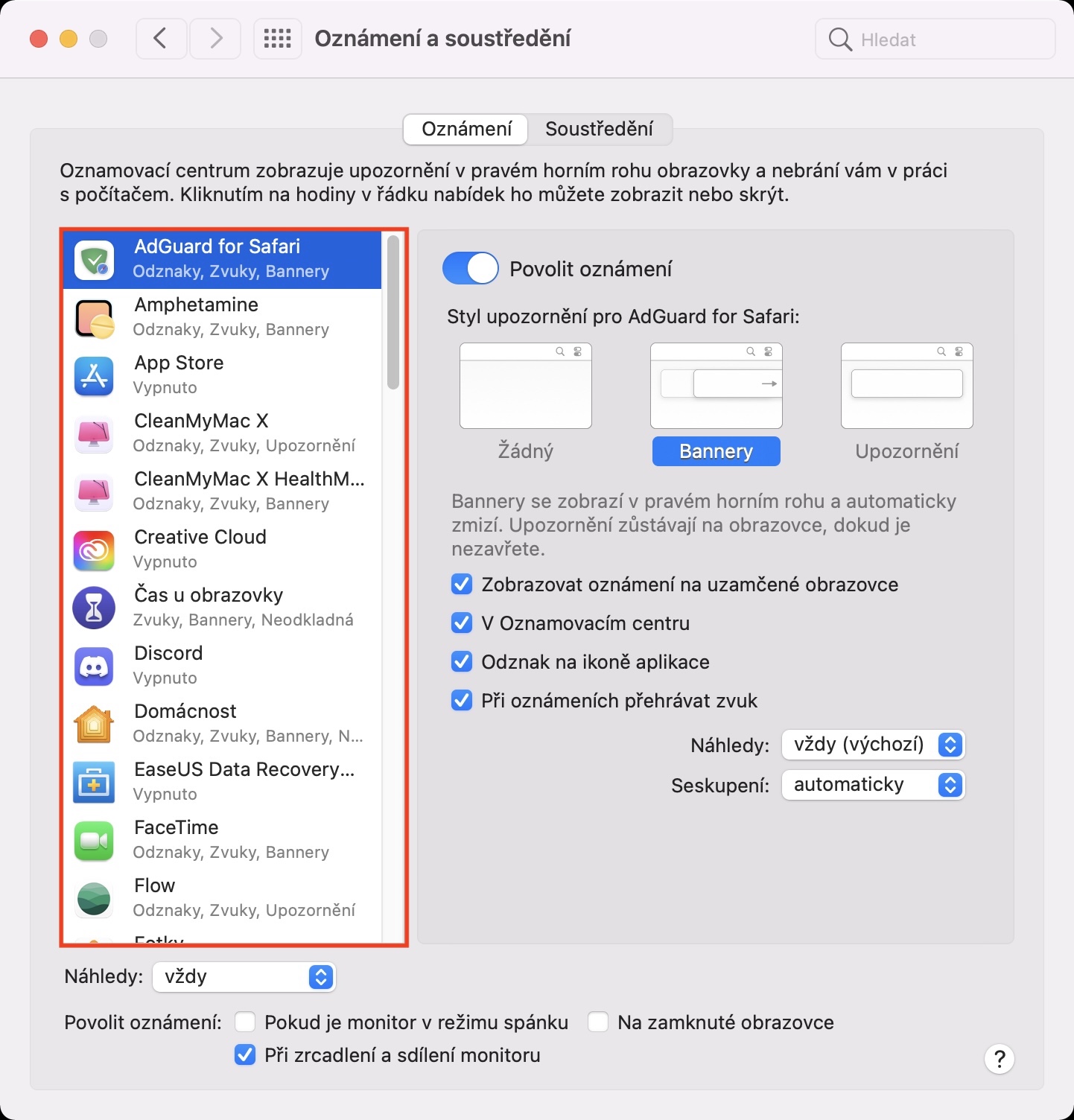Select Discord in the app list
The height and width of the screenshot is (1120, 1074).
point(223,666)
